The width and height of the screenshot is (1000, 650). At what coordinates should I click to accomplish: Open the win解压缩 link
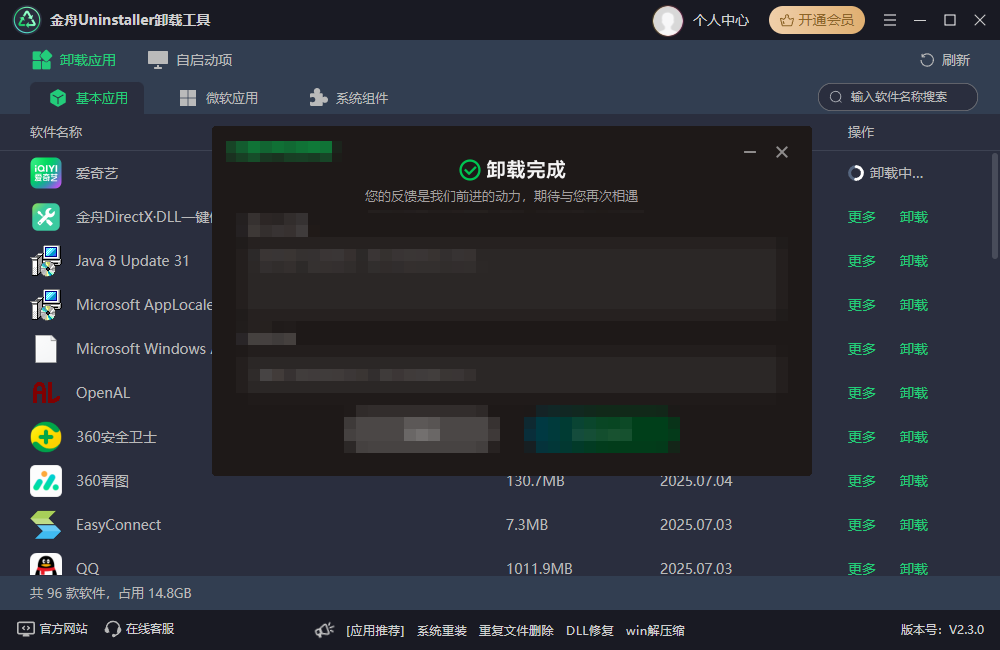coord(655,631)
